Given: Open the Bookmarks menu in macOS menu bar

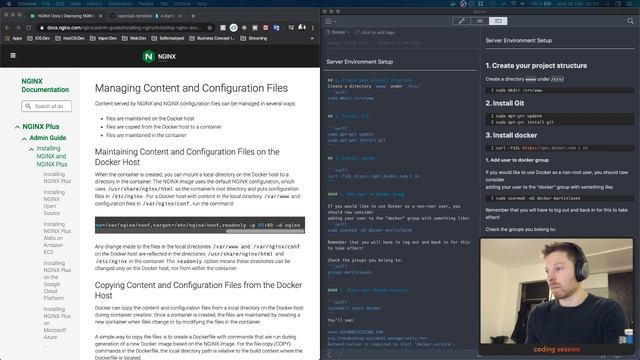Looking at the screenshot, I should [x=120, y=4].
